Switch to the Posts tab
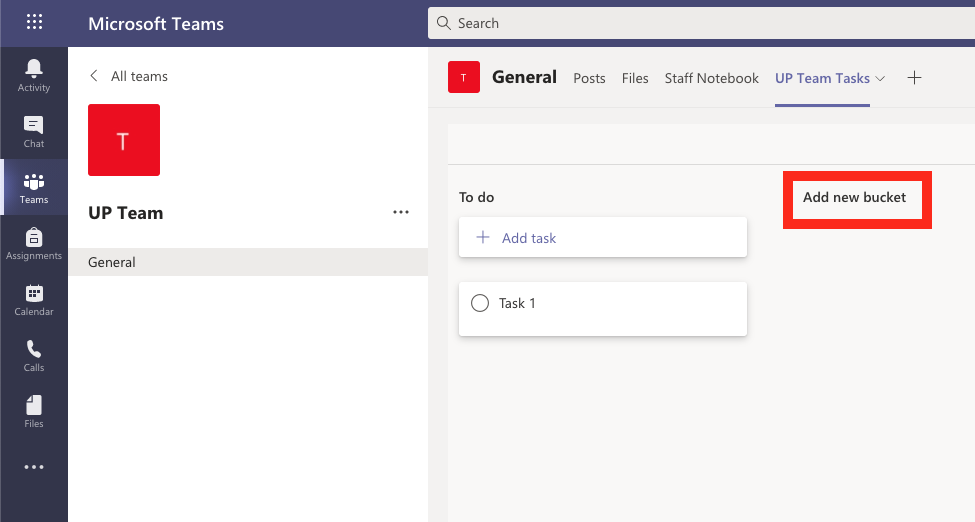 pyautogui.click(x=589, y=78)
